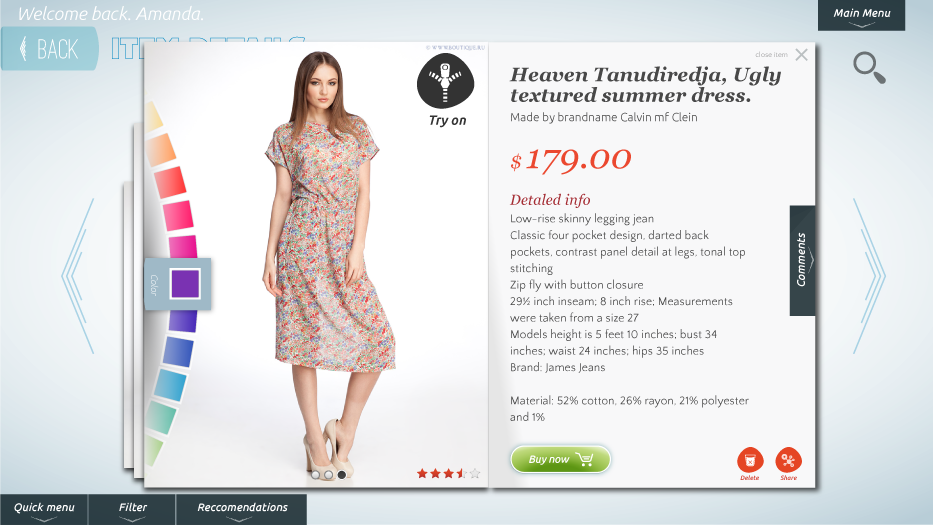Open the Comments side tab

coord(802,260)
